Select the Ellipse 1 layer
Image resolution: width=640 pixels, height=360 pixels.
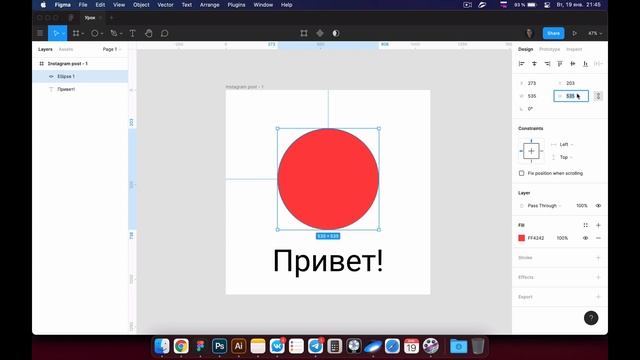(x=80, y=76)
